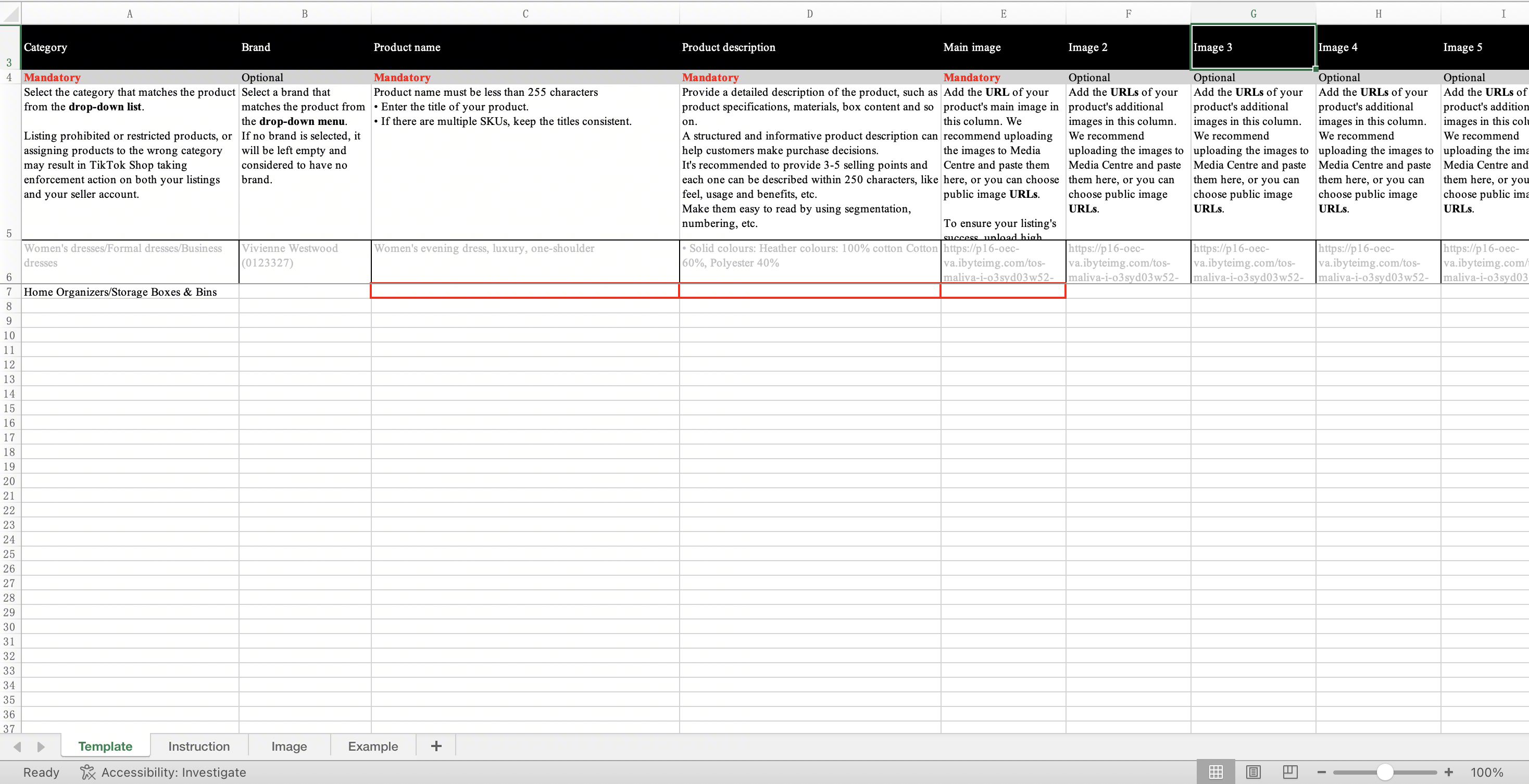Click the Ready status indicator
The height and width of the screenshot is (784, 1529).
41,772
